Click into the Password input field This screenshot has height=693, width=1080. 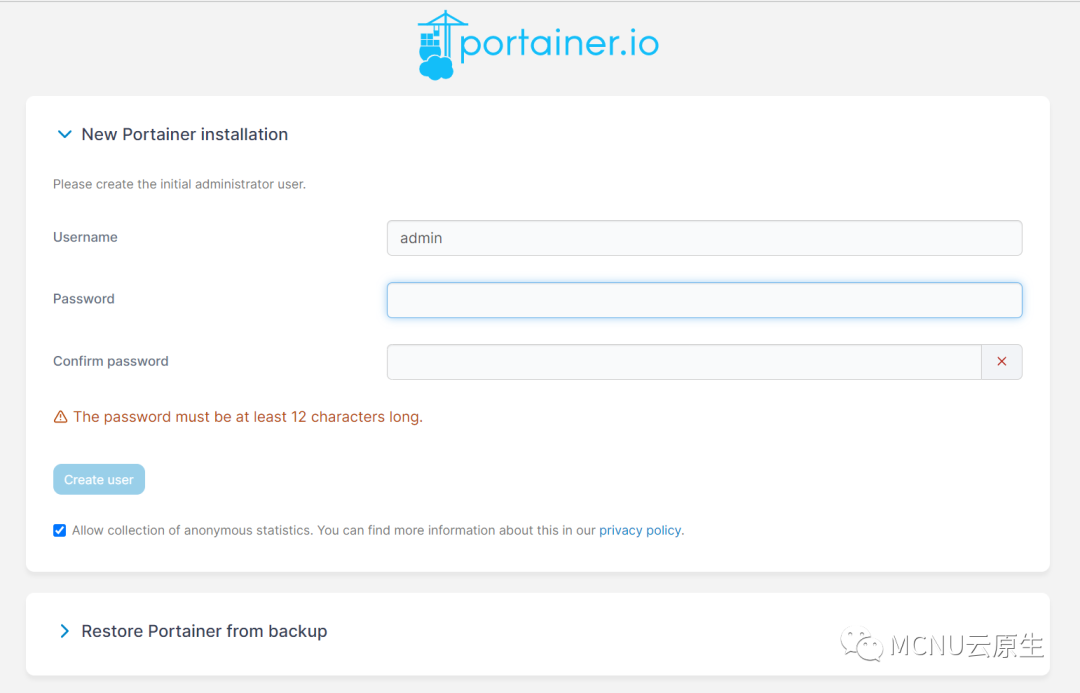pyautogui.click(x=704, y=300)
